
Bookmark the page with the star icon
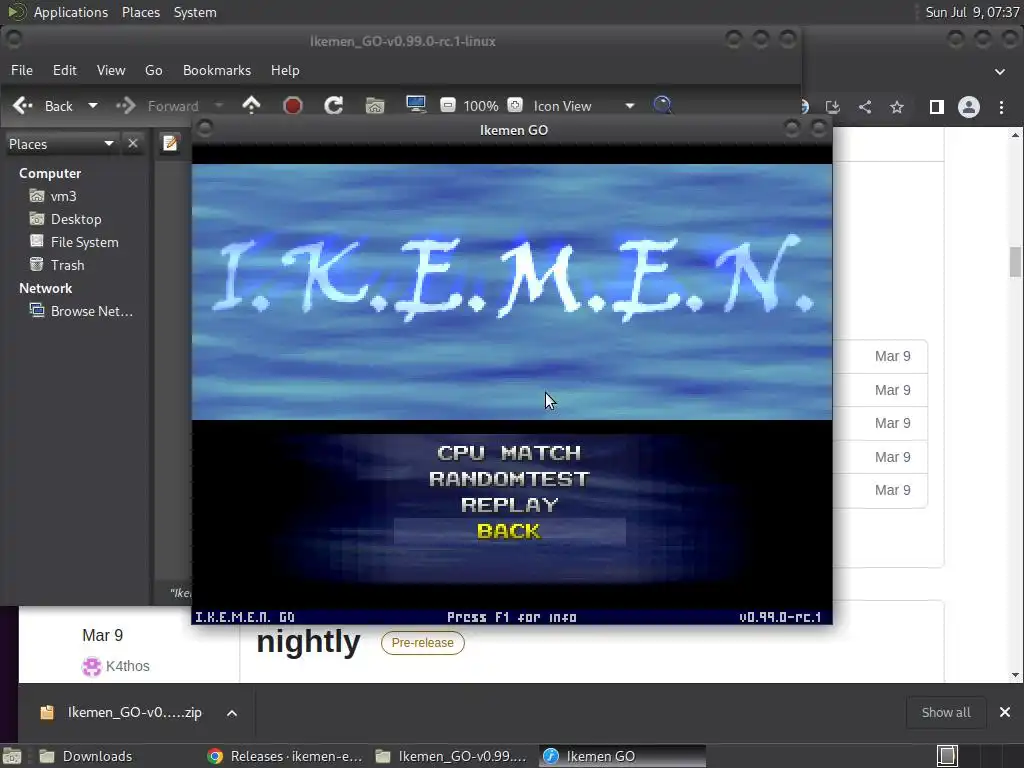coord(897,106)
